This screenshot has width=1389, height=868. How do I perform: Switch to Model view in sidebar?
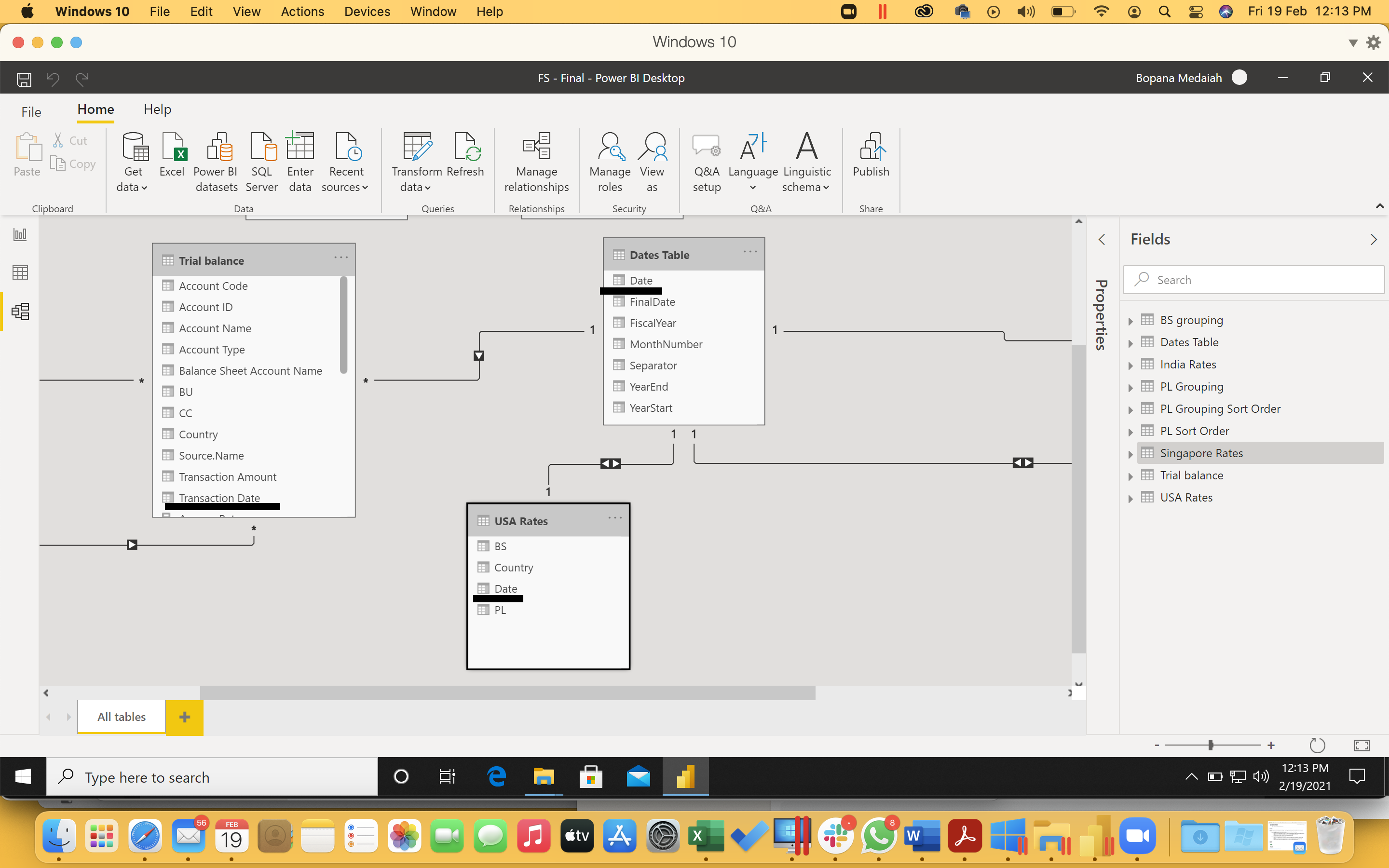pyautogui.click(x=20, y=311)
